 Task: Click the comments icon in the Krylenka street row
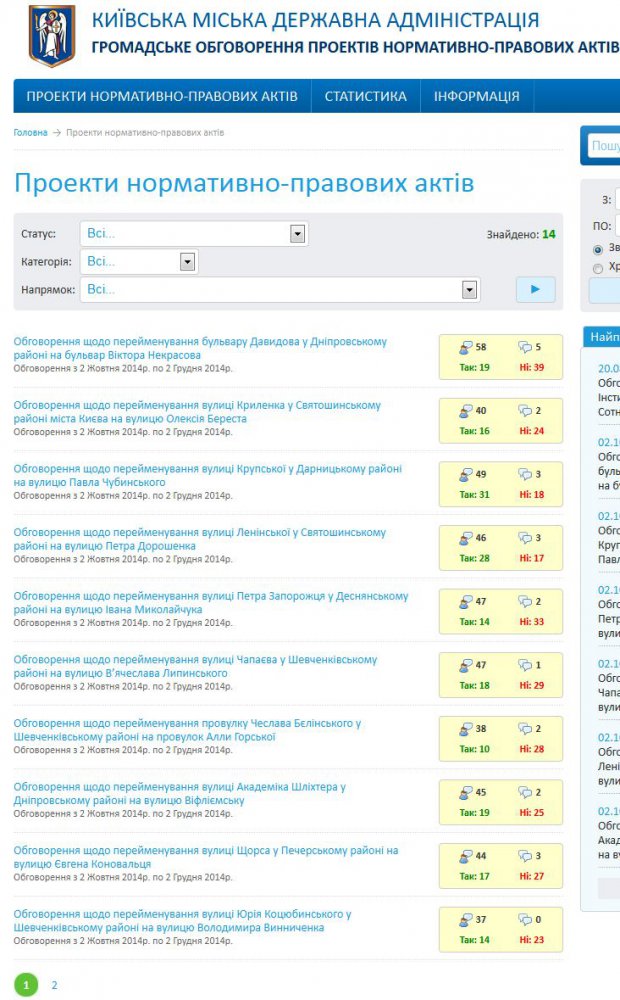click(525, 411)
